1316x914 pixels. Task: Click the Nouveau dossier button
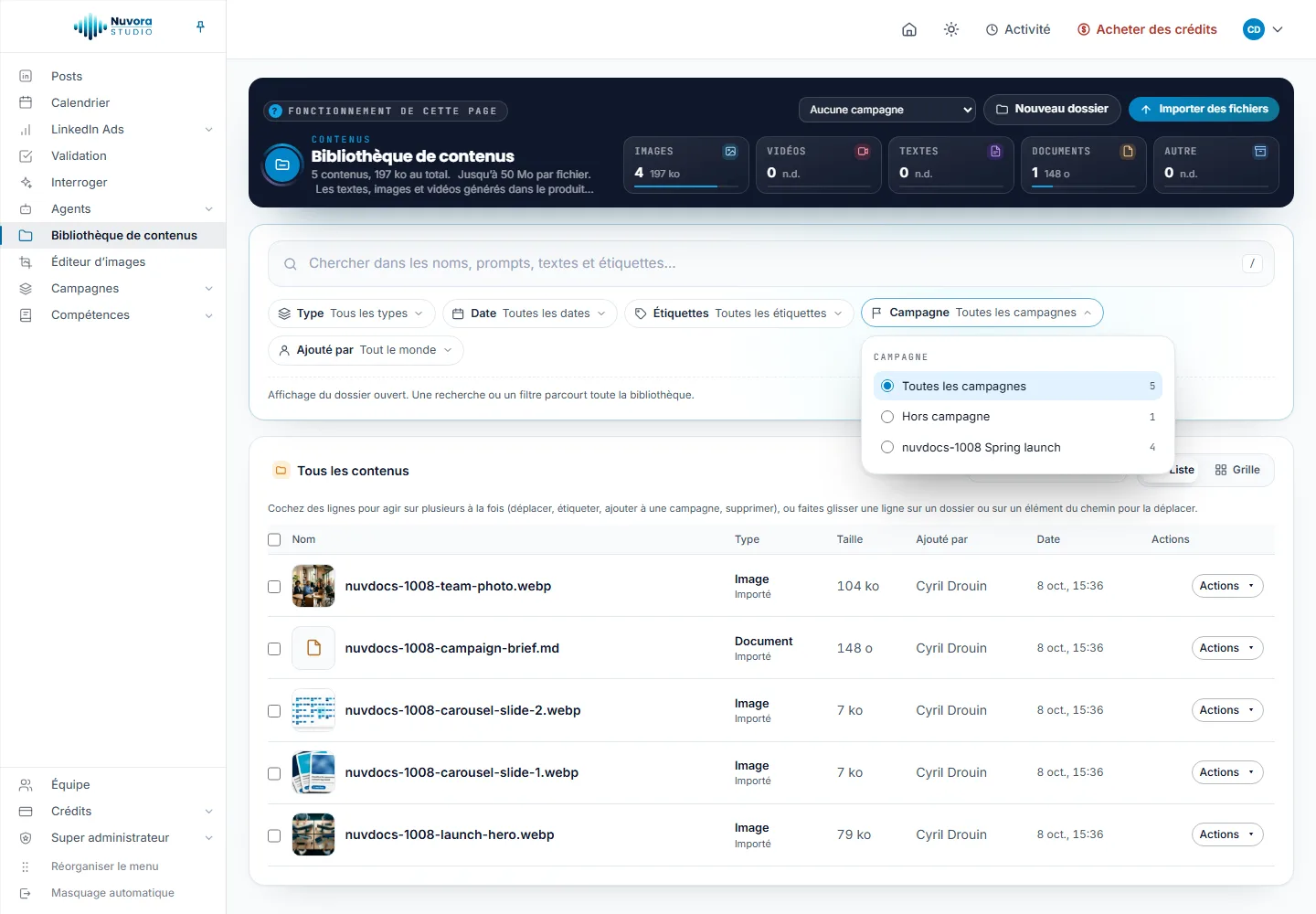click(1052, 109)
